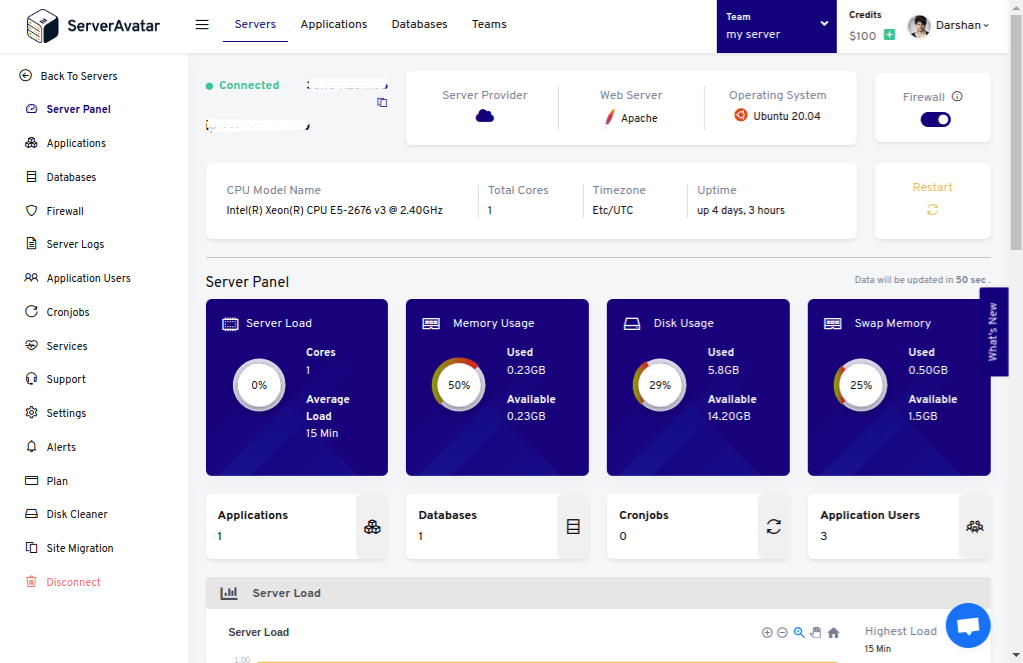Click the $100 credits amount

coord(863,36)
